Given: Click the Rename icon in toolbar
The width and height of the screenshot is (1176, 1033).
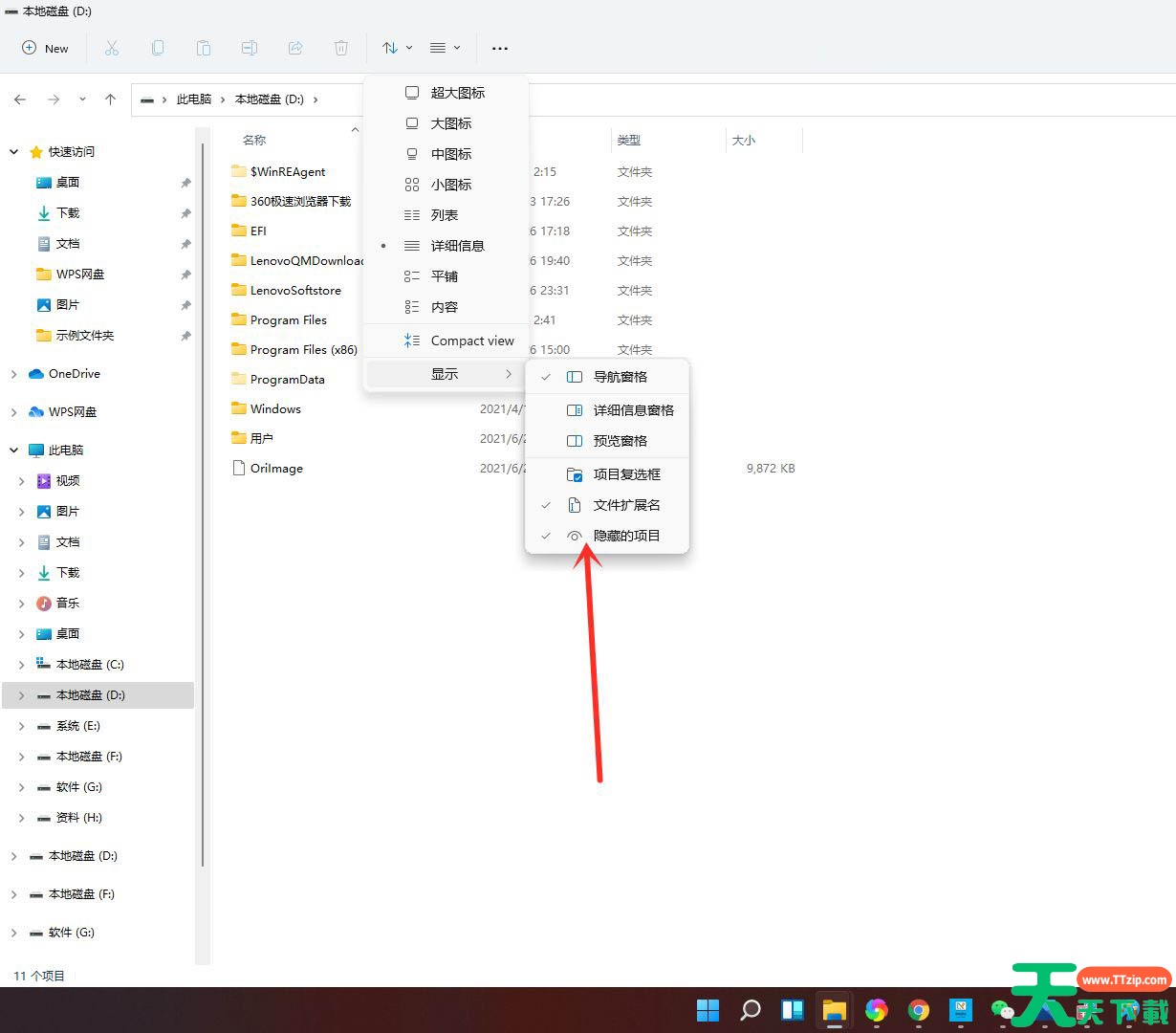Looking at the screenshot, I should click(x=250, y=48).
